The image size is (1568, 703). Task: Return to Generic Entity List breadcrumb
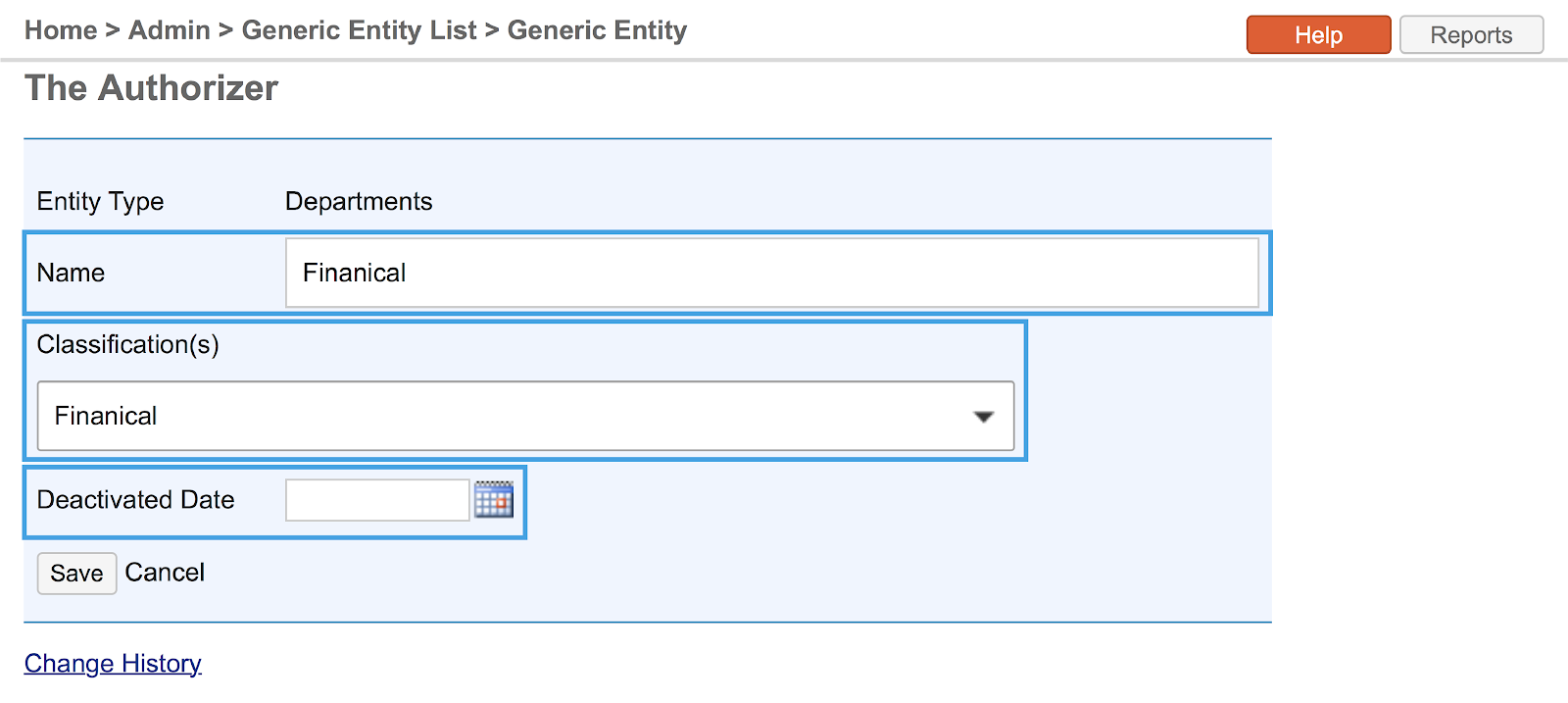click(359, 30)
